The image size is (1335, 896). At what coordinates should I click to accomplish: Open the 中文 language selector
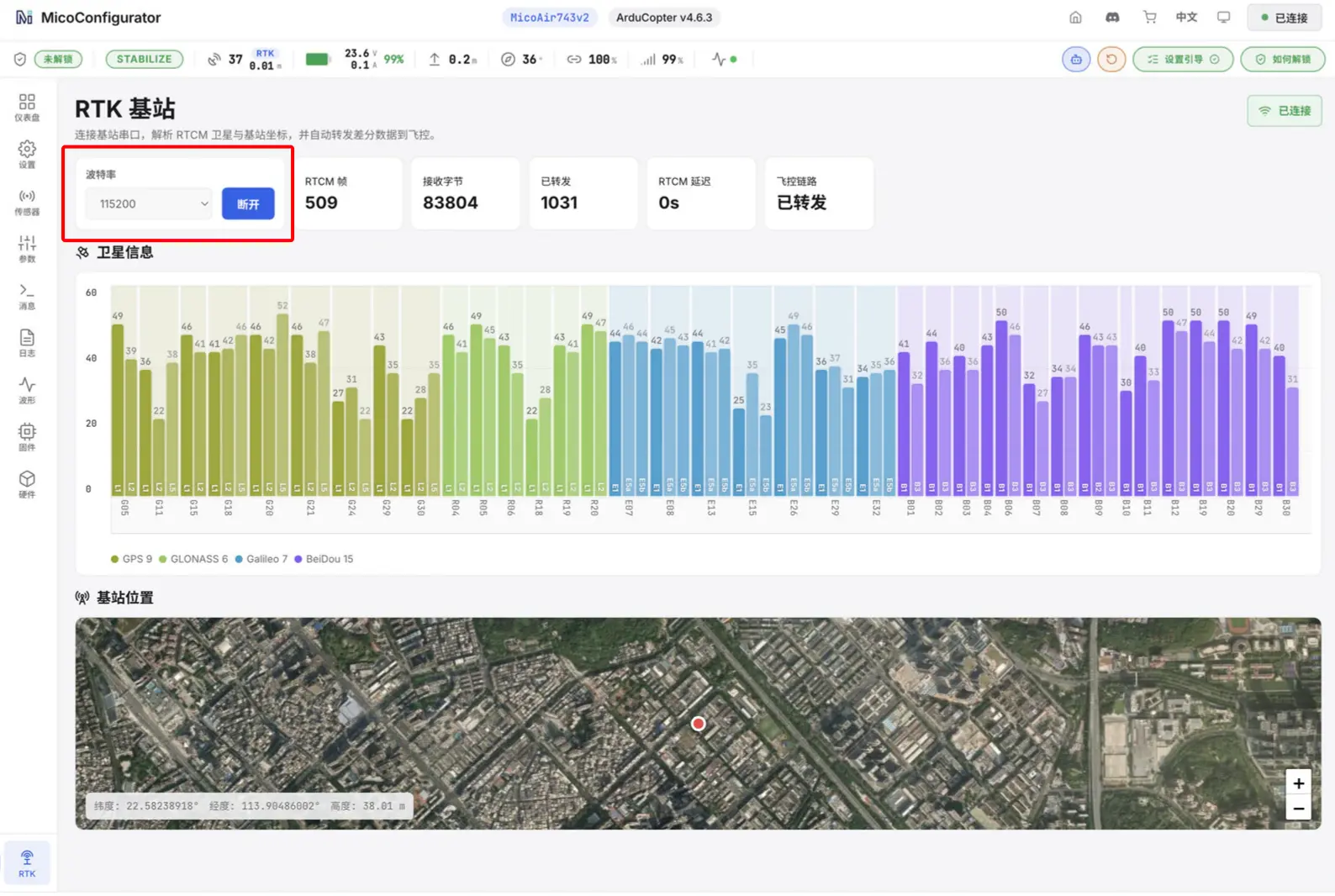point(1186,18)
